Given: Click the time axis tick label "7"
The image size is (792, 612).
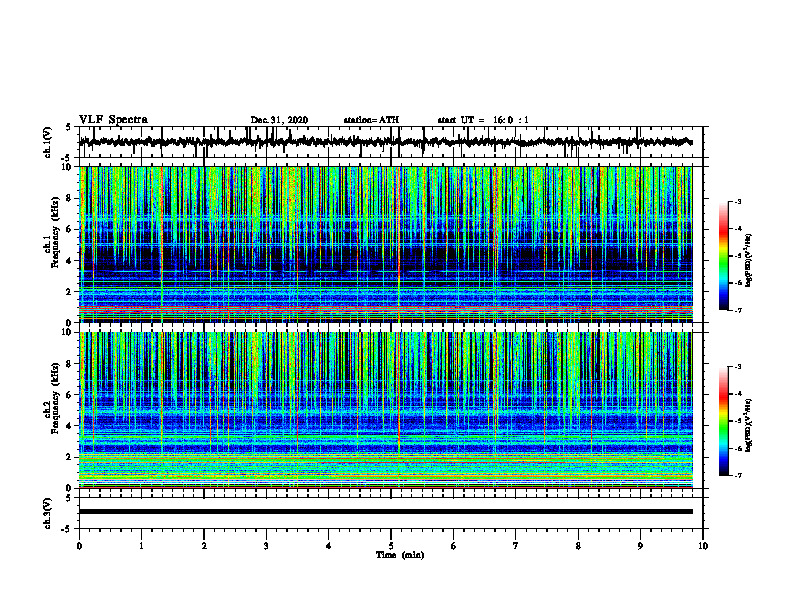Looking at the screenshot, I should (516, 546).
